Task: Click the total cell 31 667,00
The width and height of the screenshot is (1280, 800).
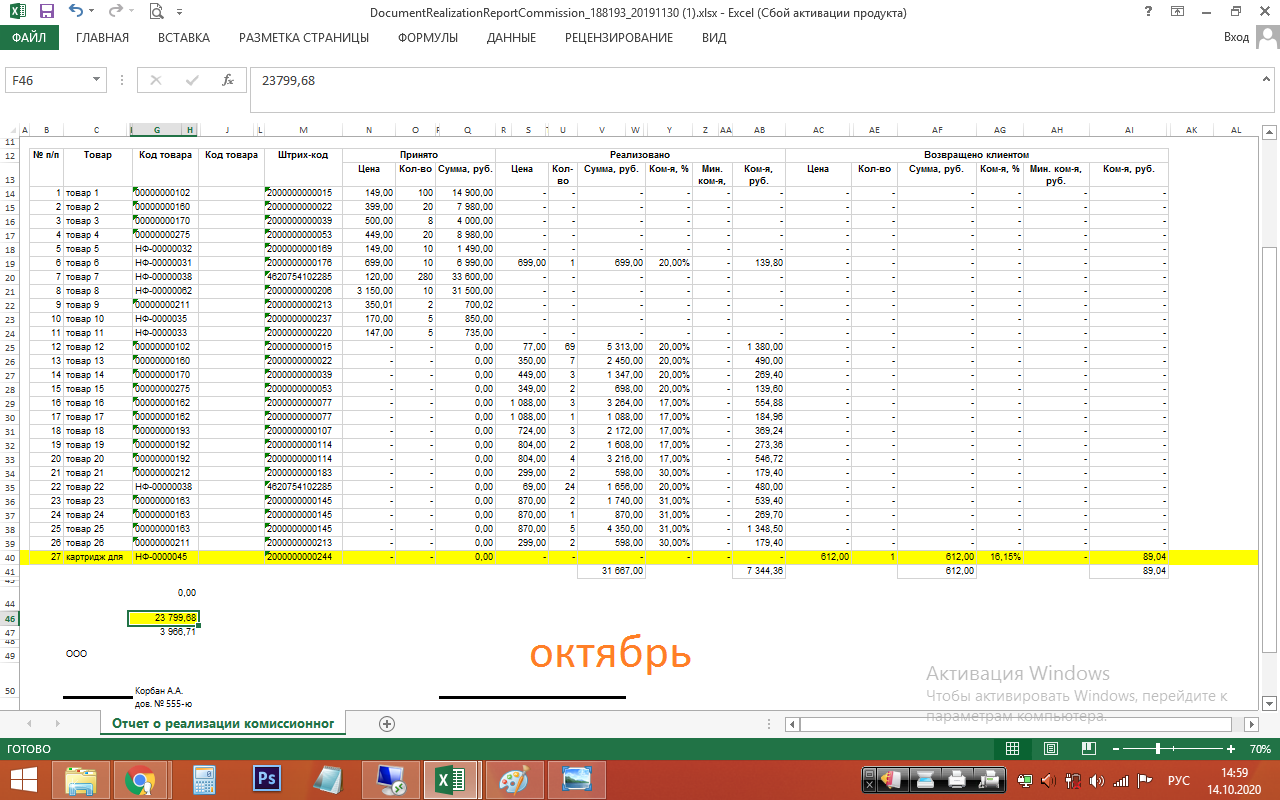Action: point(612,571)
